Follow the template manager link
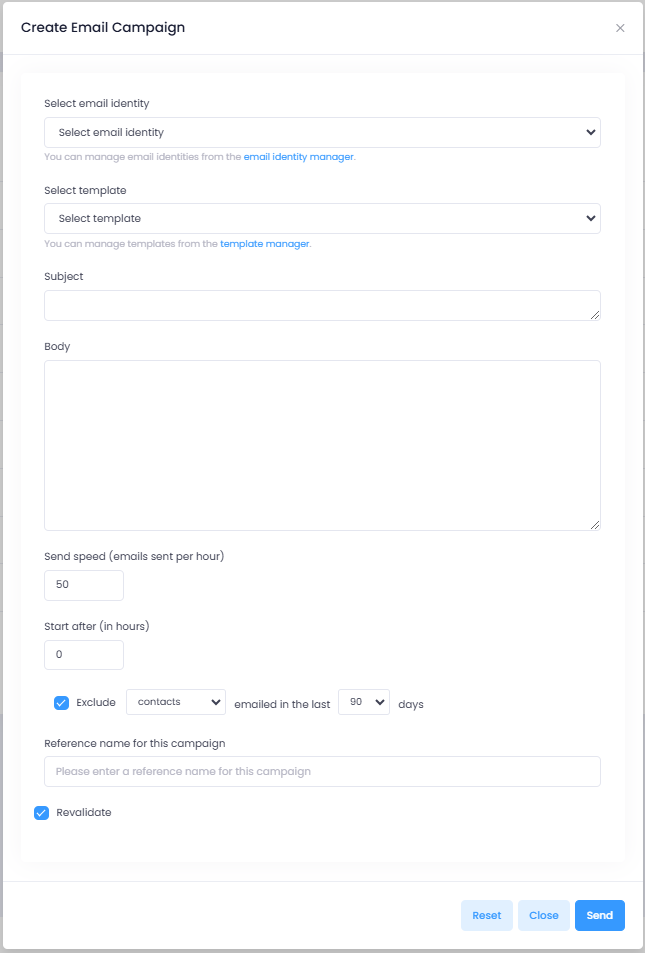Image resolution: width=645 pixels, height=953 pixels. coord(264,244)
